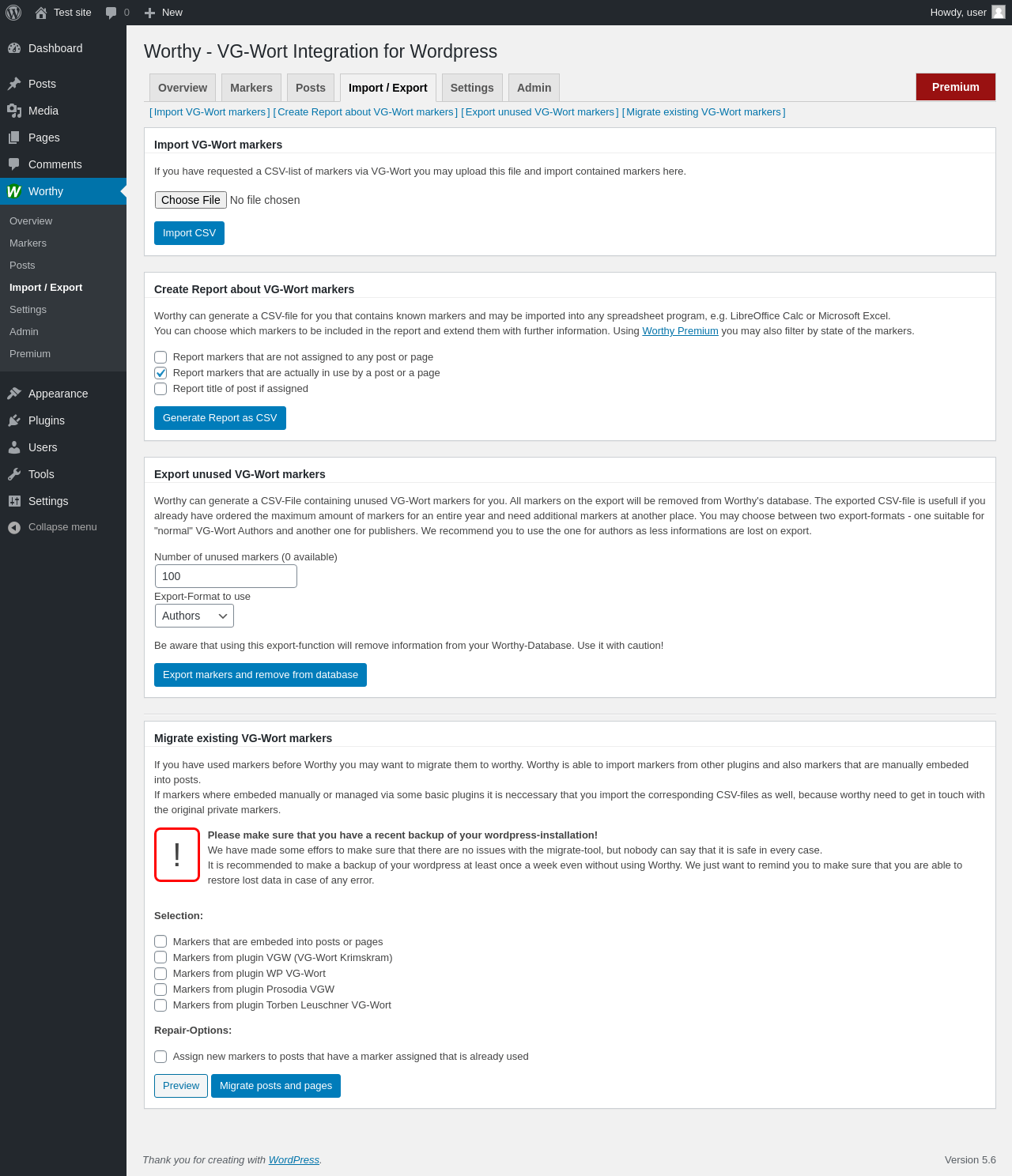The width and height of the screenshot is (1012, 1176).
Task: Jump to Migrate existing VG-Wort markers link
Action: point(704,112)
